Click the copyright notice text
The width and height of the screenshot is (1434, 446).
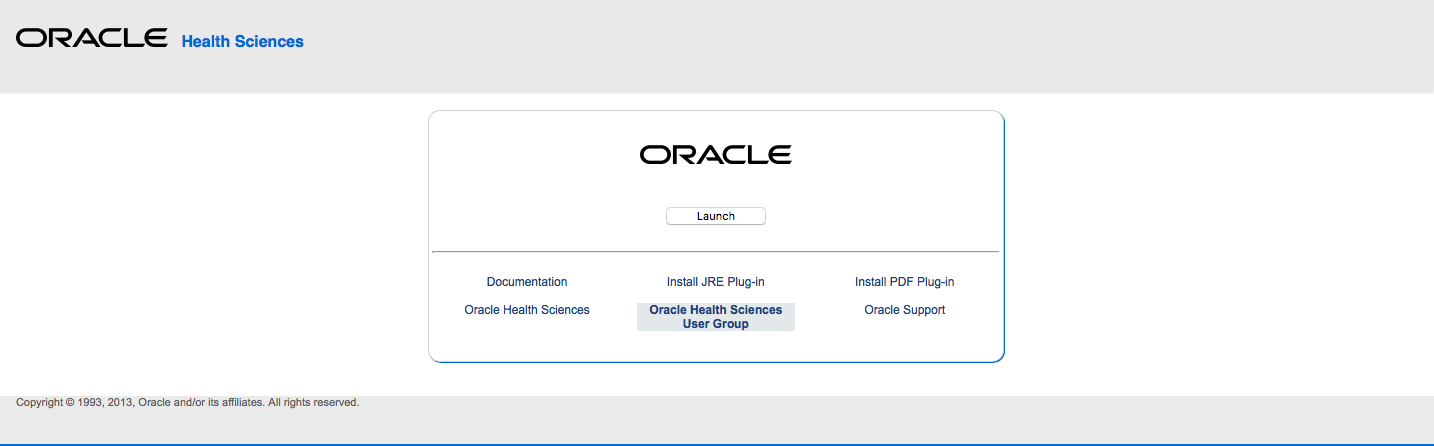[187, 403]
